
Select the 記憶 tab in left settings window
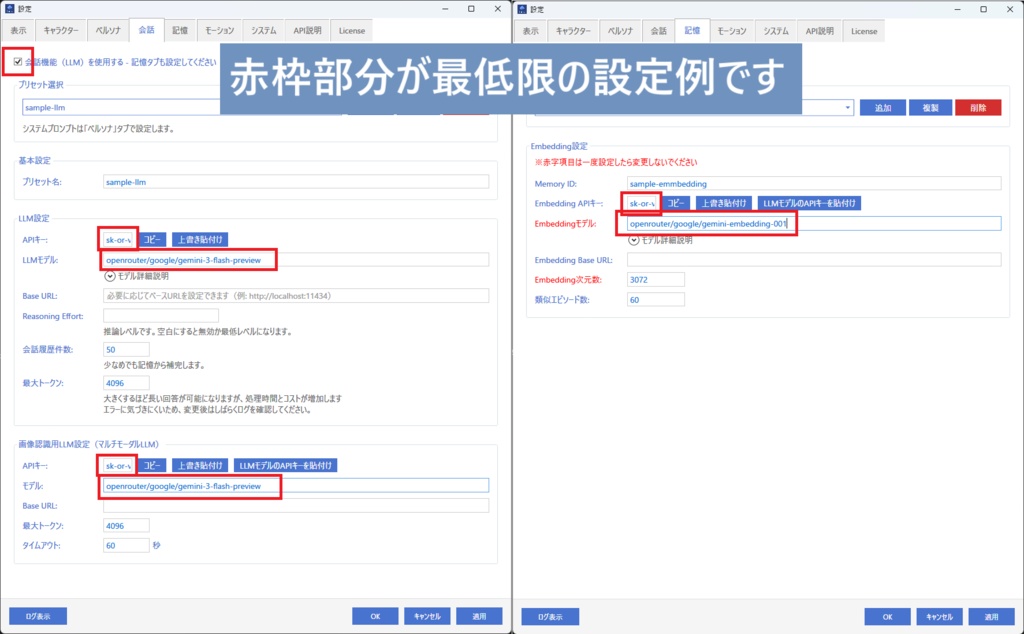(180, 31)
